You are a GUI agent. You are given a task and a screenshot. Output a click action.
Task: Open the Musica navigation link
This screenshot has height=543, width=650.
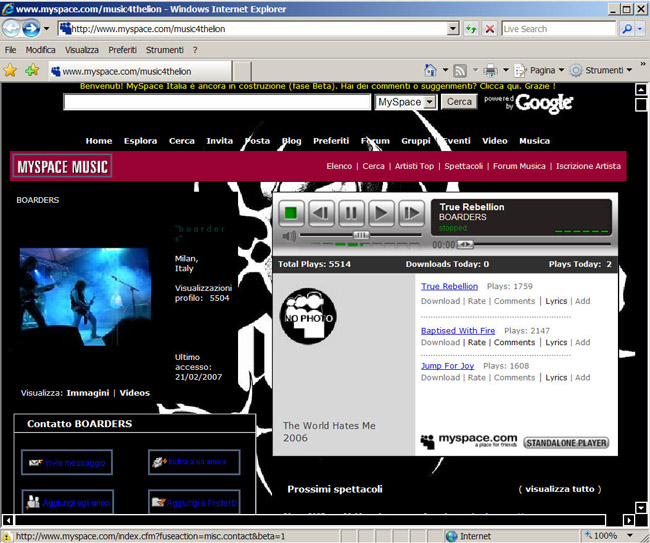pos(534,141)
